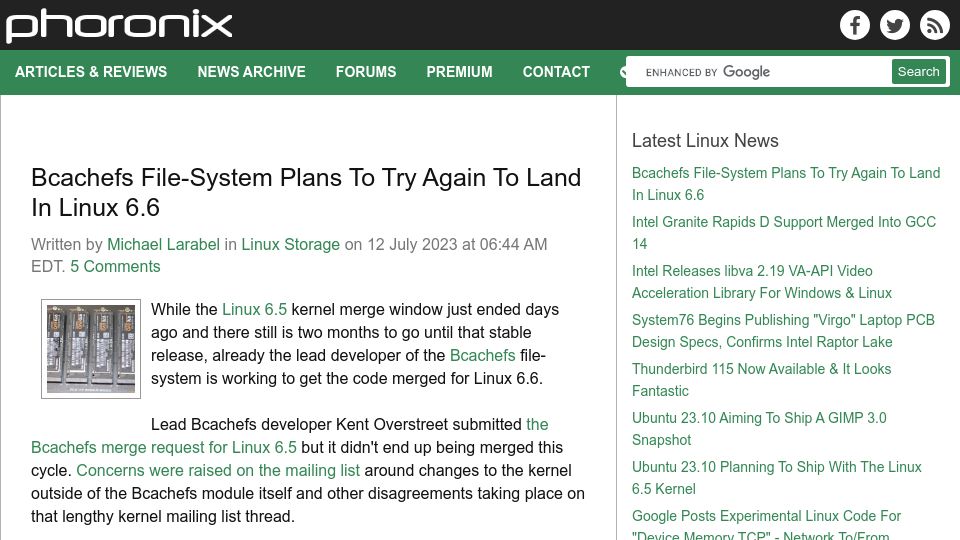Click the server drives article thumbnail
The width and height of the screenshot is (960, 540).
[x=91, y=349]
